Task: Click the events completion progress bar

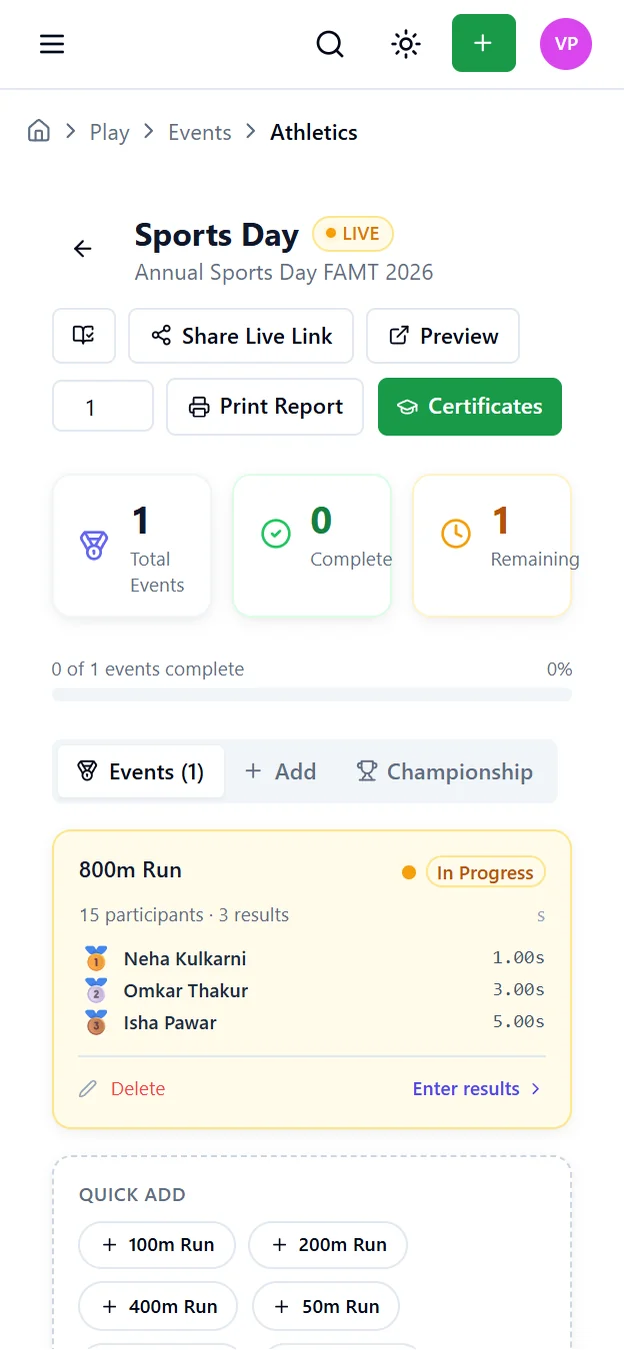Action: (312, 694)
